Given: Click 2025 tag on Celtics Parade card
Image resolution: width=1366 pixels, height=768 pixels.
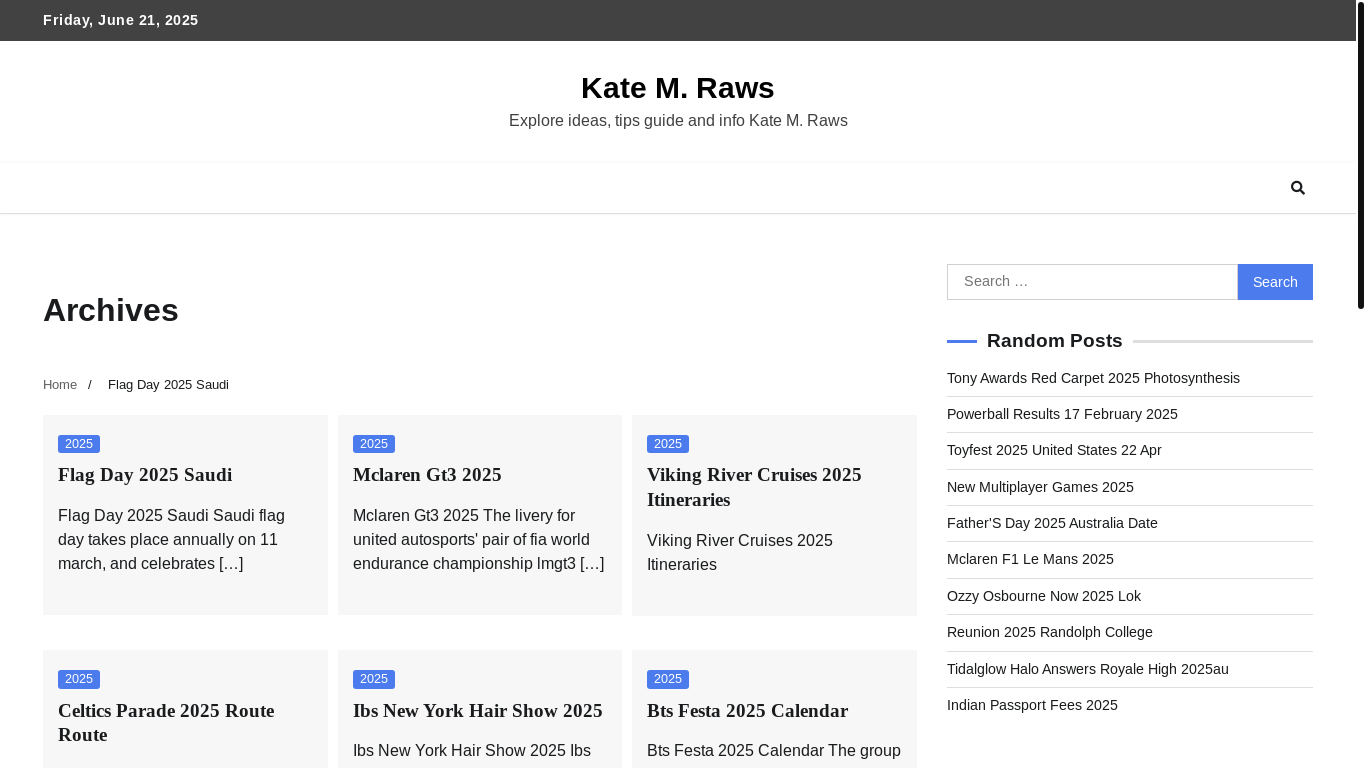Looking at the screenshot, I should [79, 679].
